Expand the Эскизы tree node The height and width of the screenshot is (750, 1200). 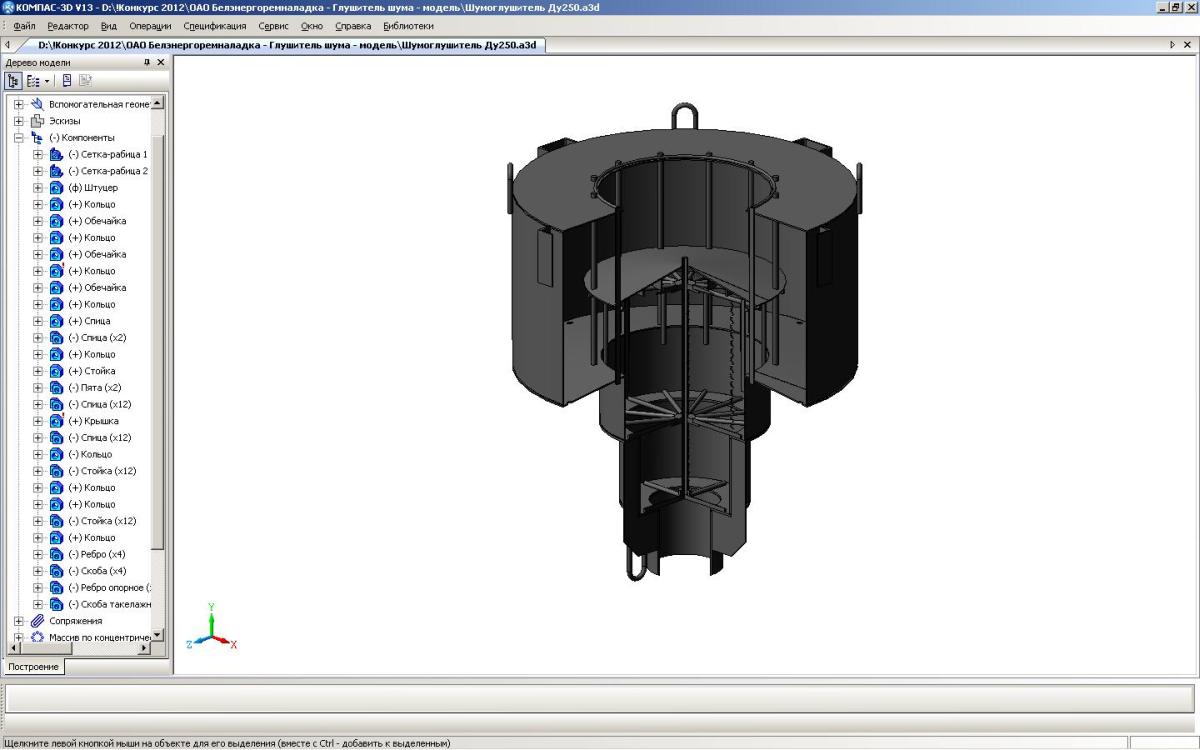[x=18, y=121]
